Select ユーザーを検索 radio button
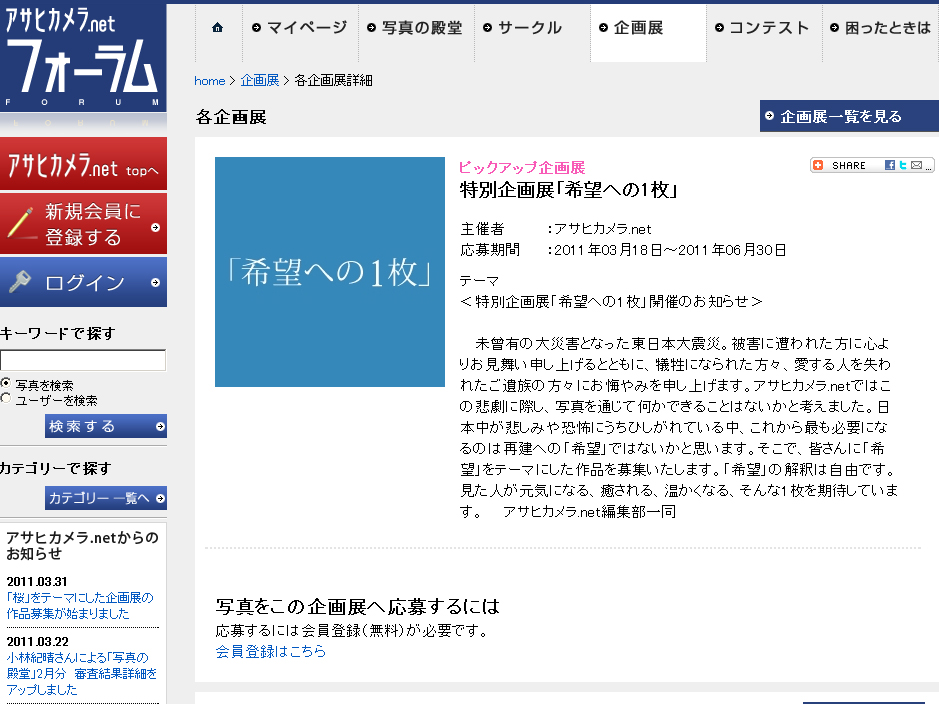The width and height of the screenshot is (939, 704). 5,398
